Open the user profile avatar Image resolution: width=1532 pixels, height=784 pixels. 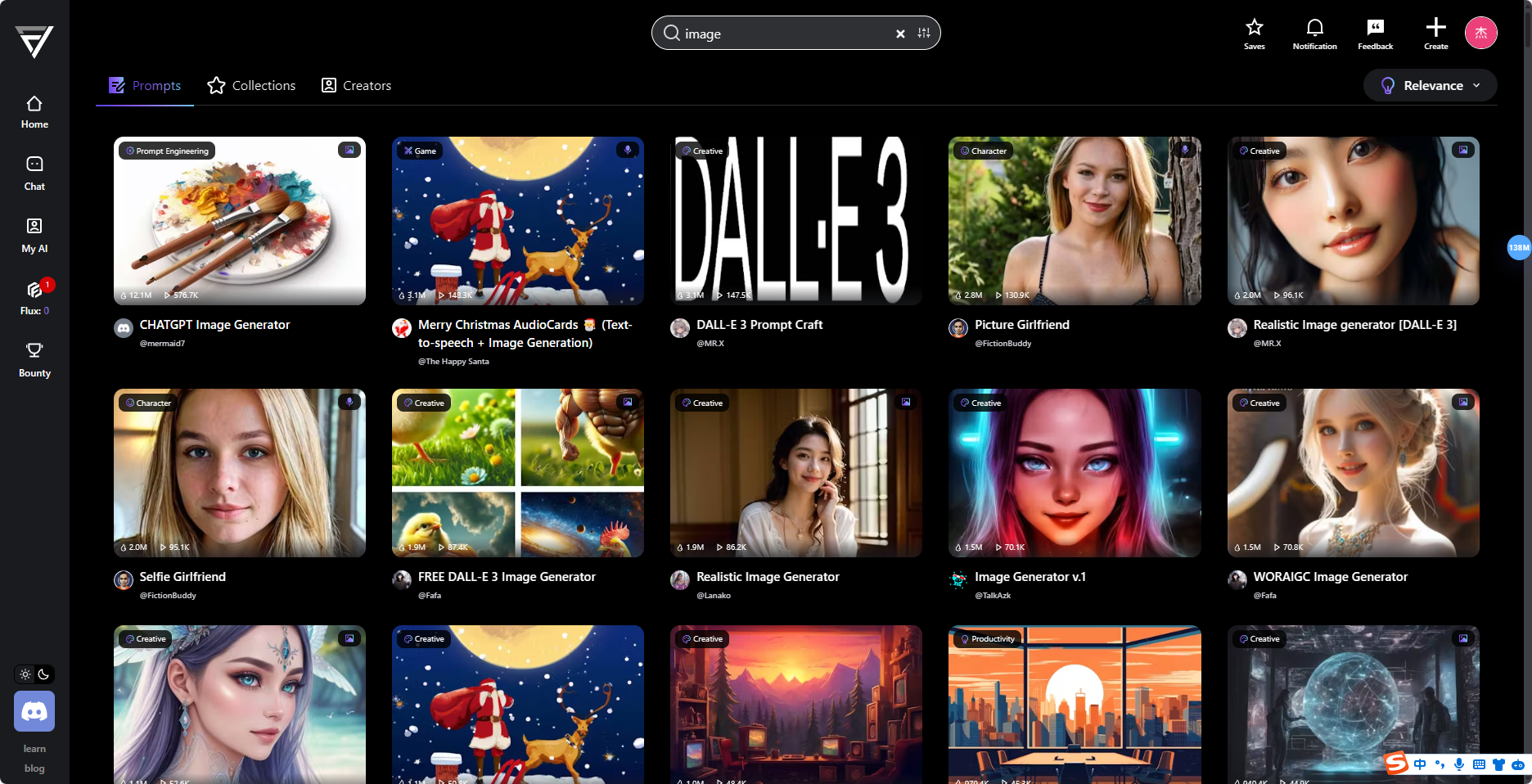1480,33
